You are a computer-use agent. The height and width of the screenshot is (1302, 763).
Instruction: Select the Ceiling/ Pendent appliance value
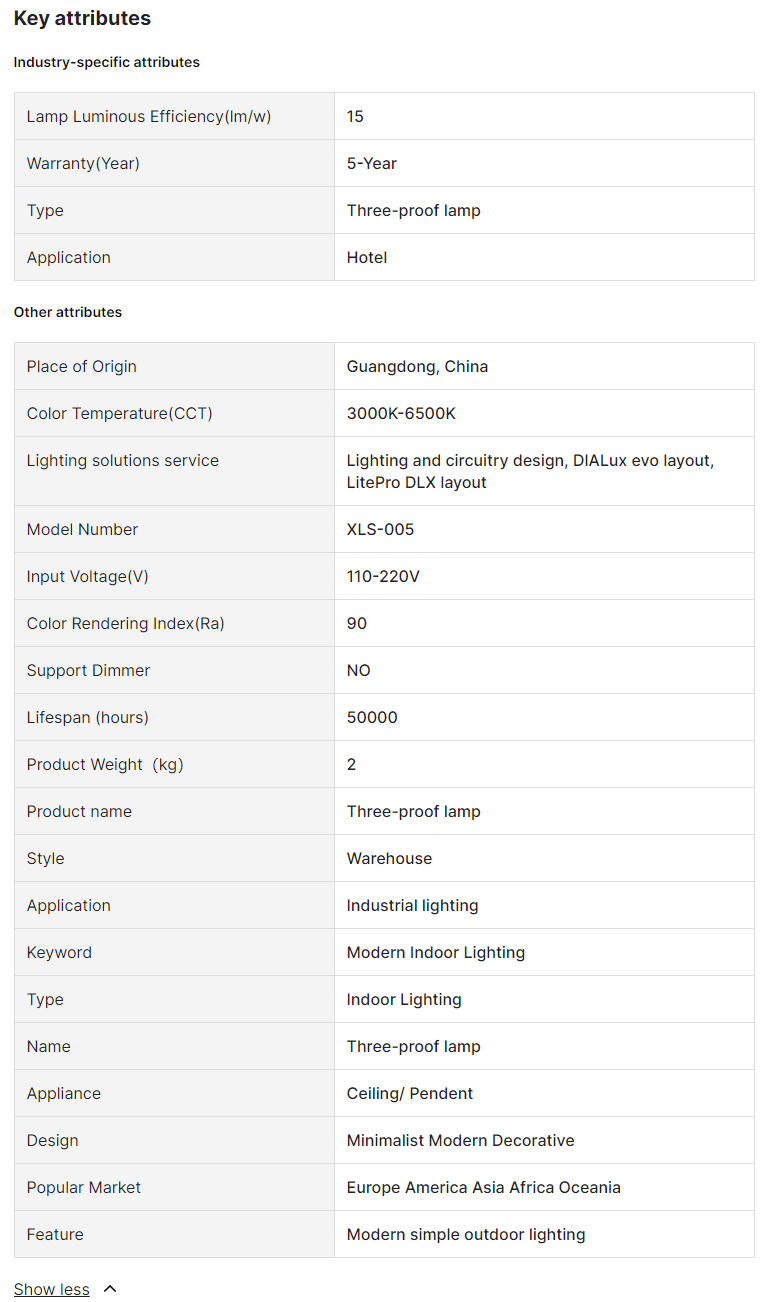pos(410,1093)
